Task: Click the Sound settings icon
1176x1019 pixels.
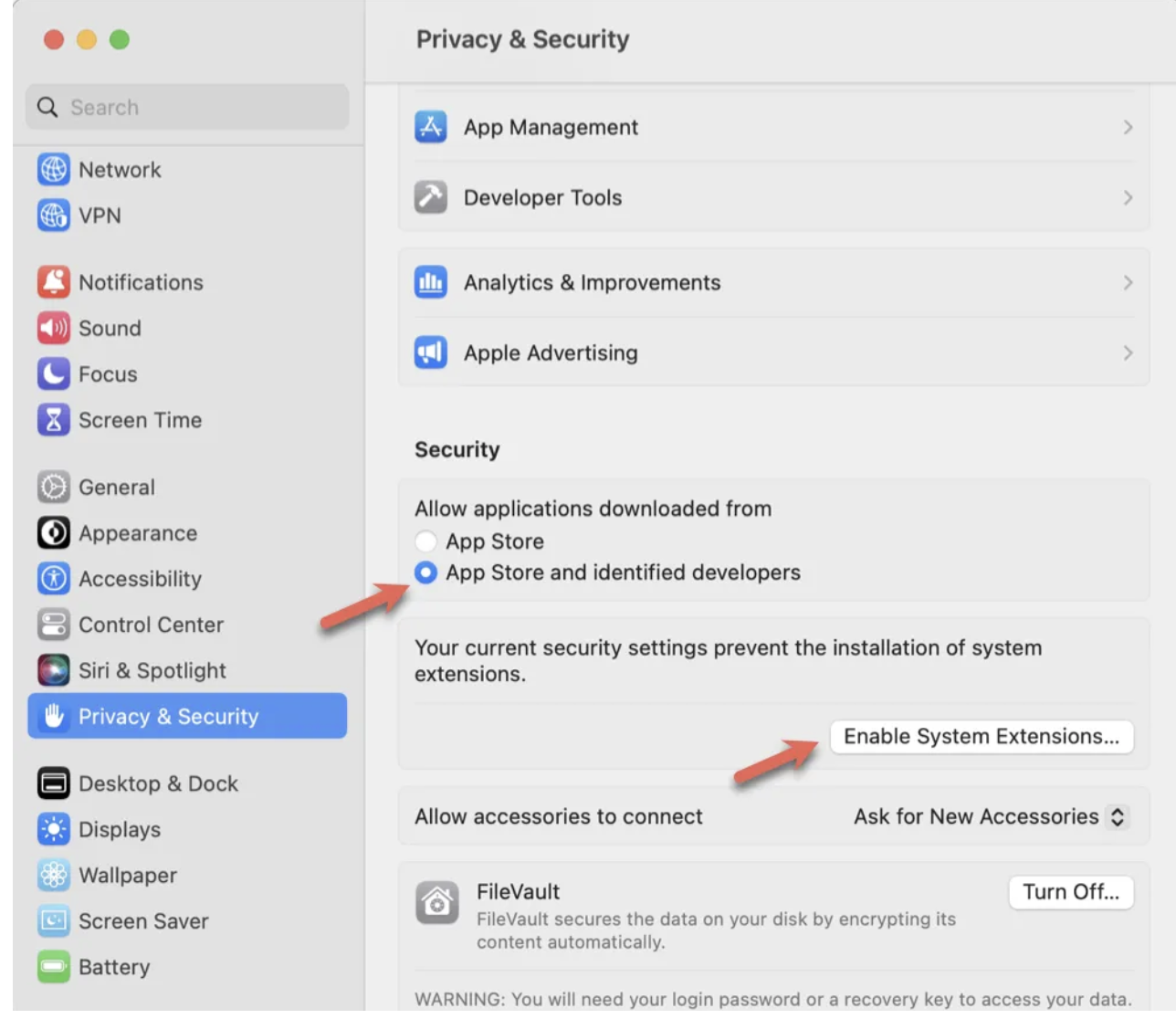Action: 54,328
